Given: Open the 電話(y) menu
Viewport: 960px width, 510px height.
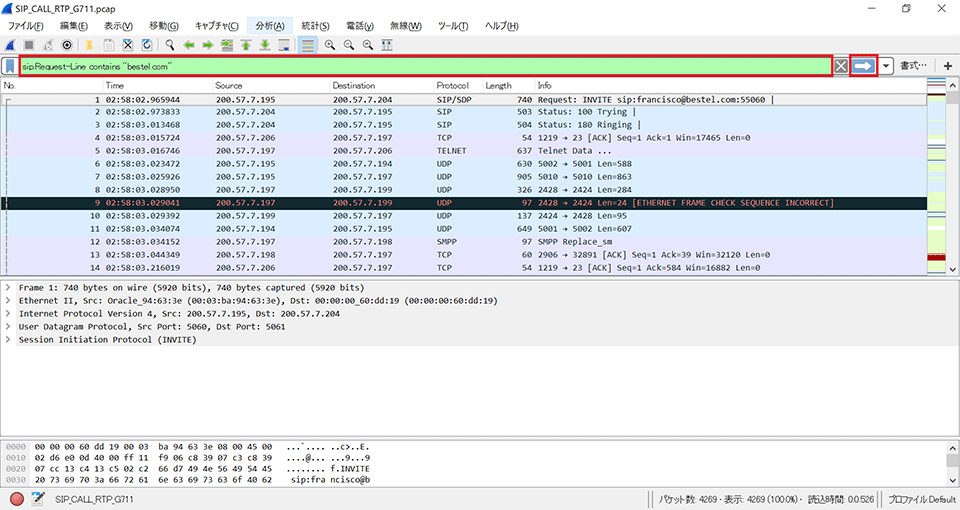Looking at the screenshot, I should pyautogui.click(x=360, y=26).
